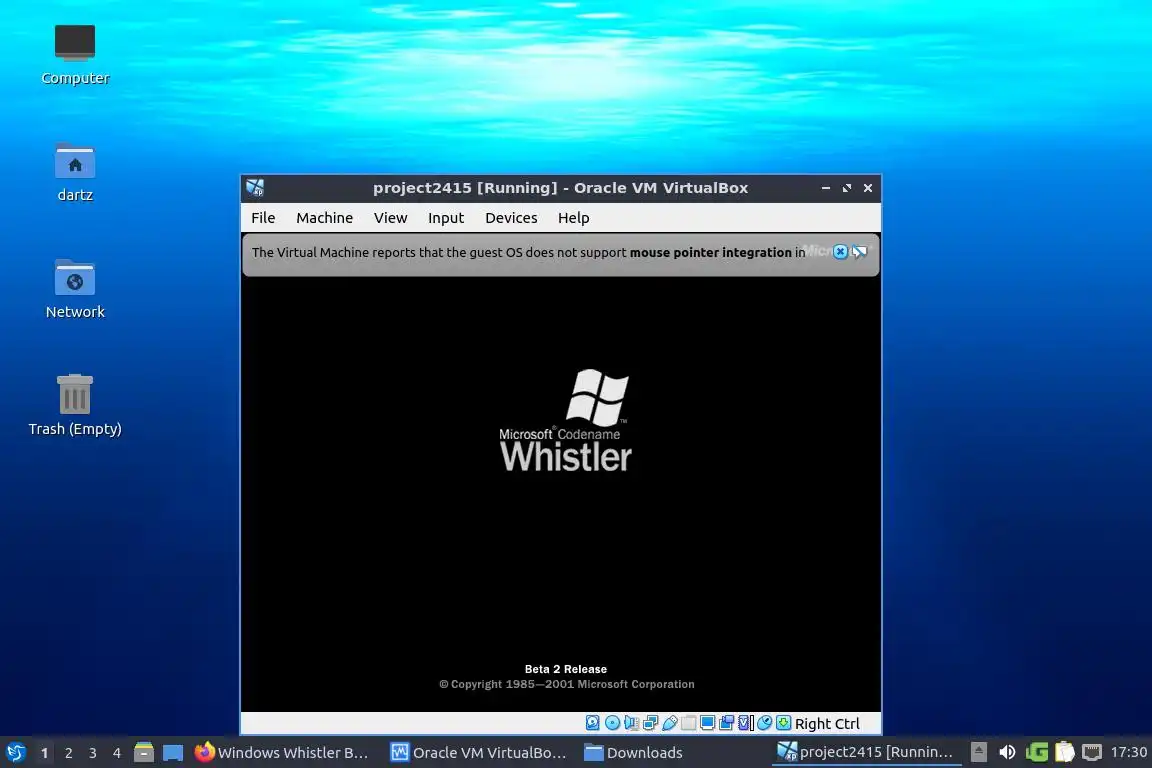Click the show desktop icon in taskbar
1152x768 pixels.
coord(173,752)
